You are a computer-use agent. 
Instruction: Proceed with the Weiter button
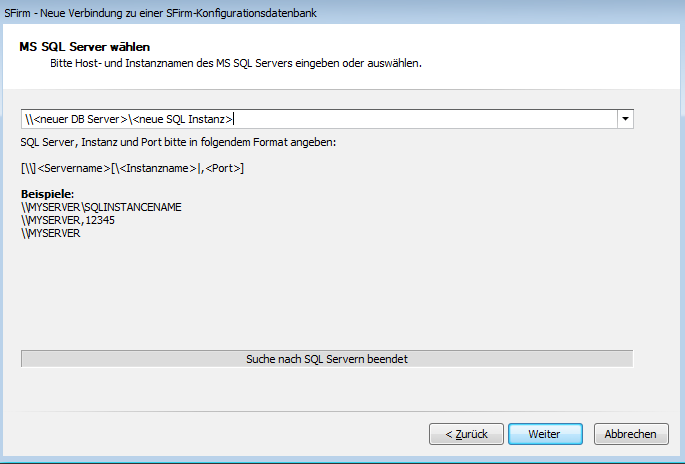pos(544,434)
